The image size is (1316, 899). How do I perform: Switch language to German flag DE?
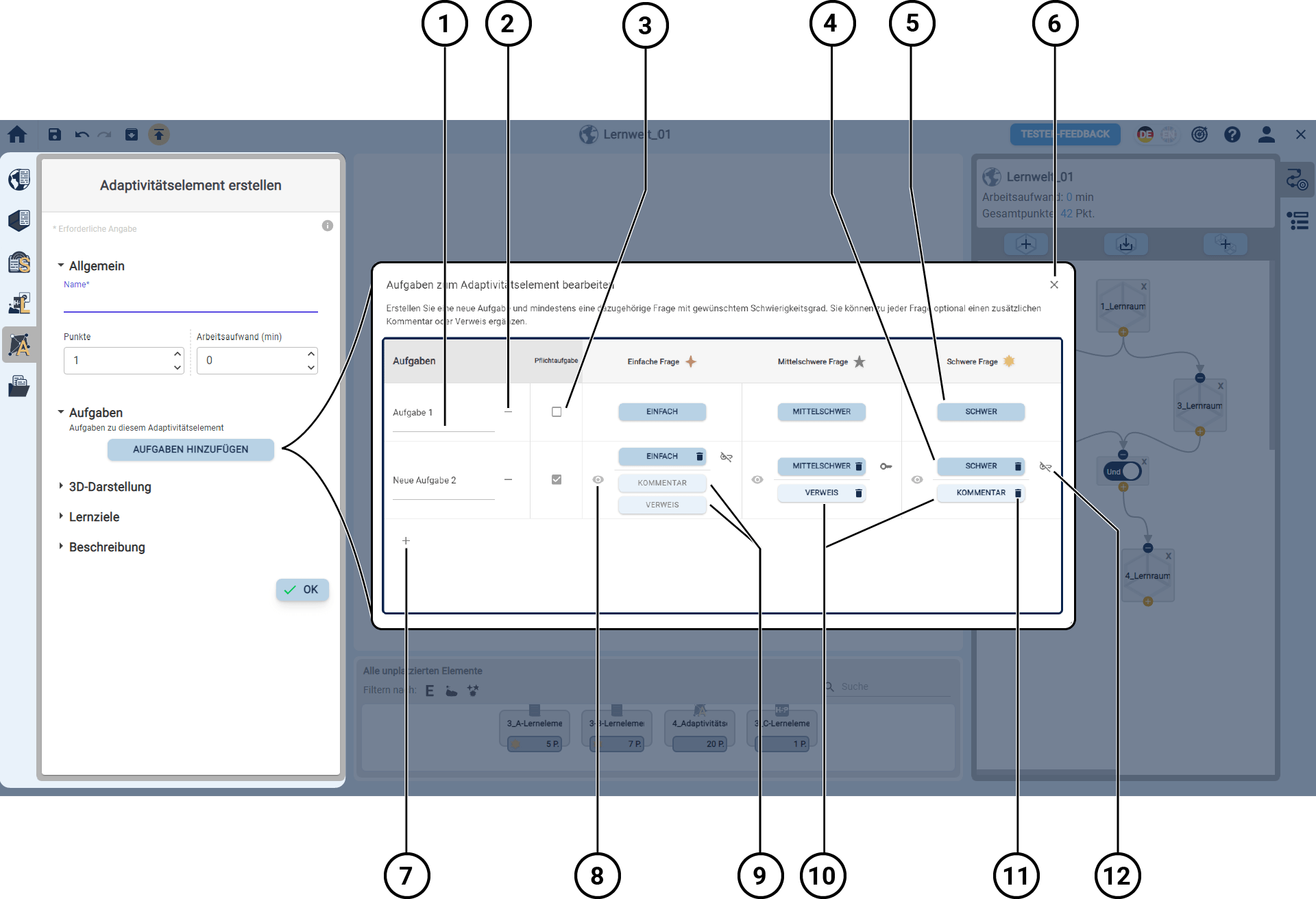1145,134
